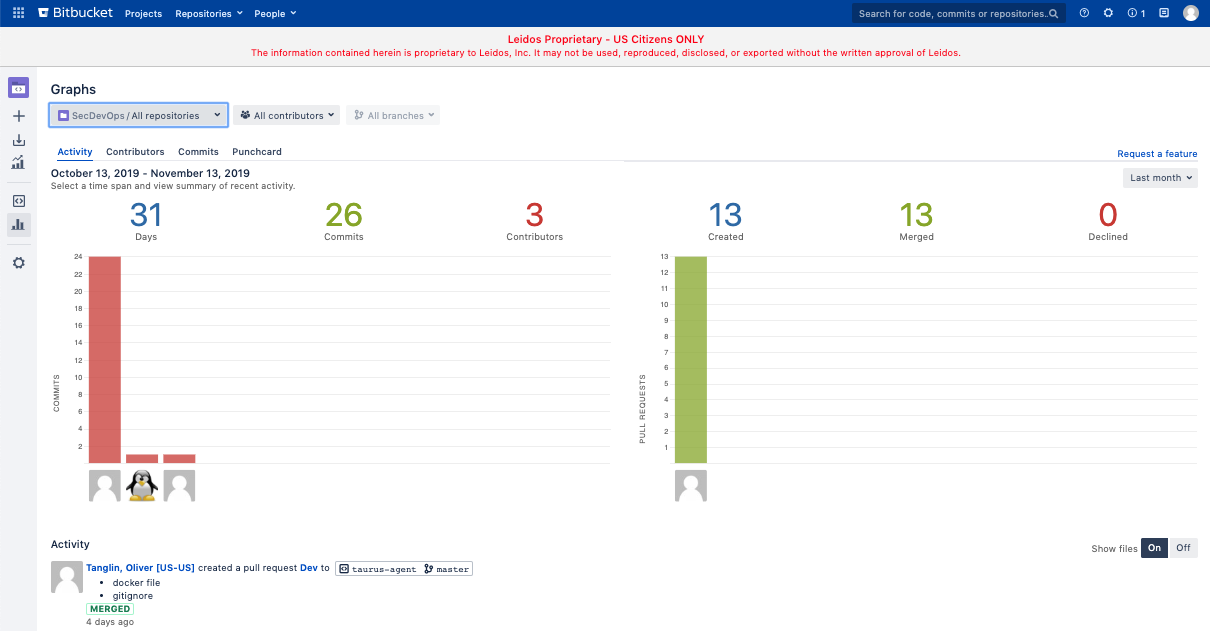Click the taurus-agent repository badge
The width and height of the screenshot is (1210, 631).
click(x=376, y=569)
